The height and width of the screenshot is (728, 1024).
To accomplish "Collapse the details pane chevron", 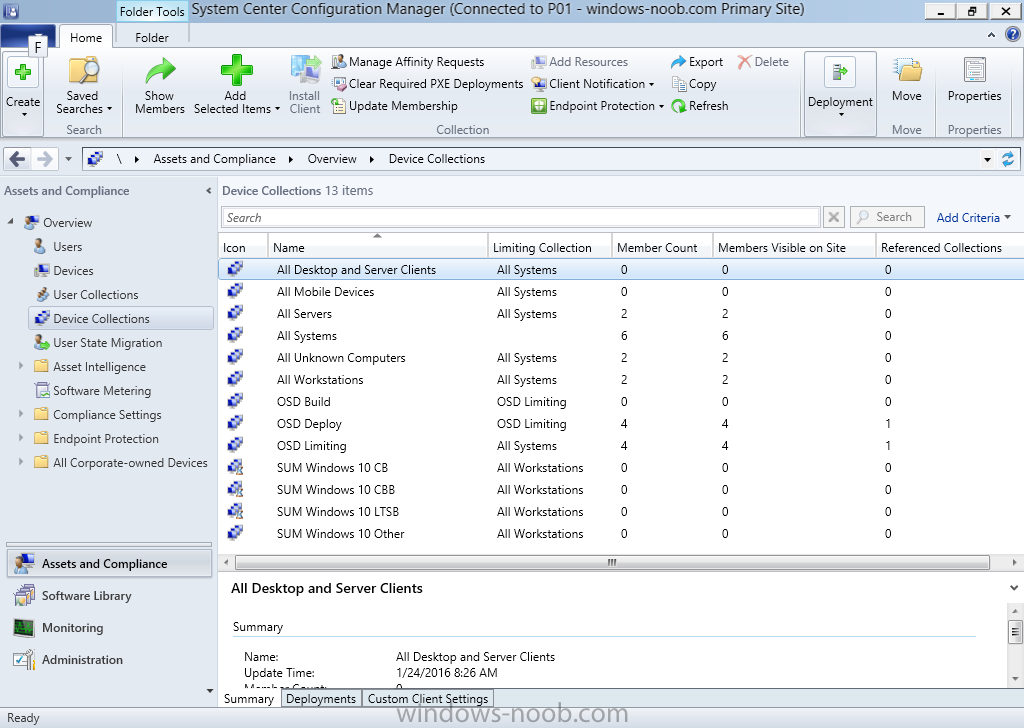I will click(1014, 588).
